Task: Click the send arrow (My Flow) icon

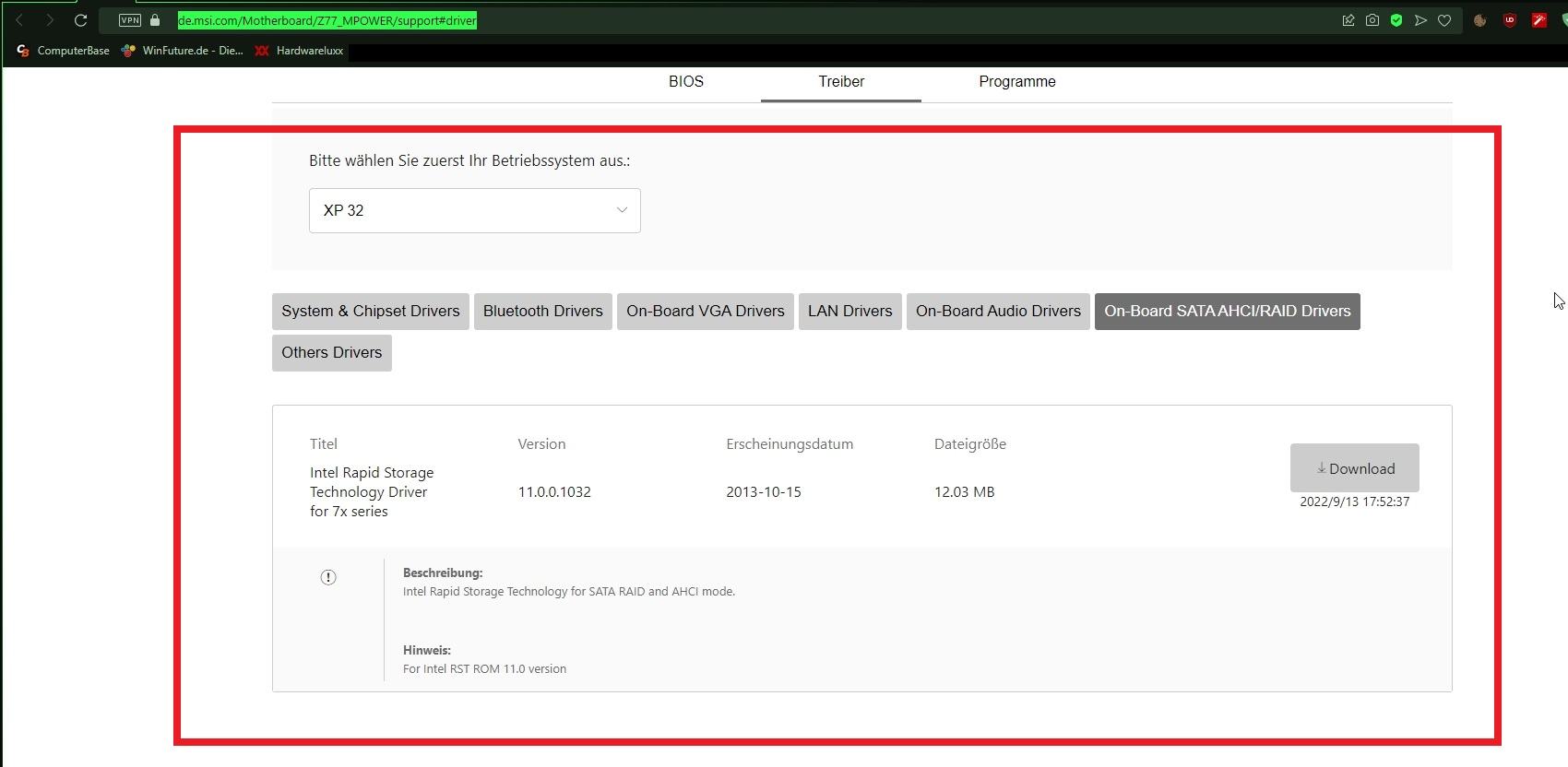Action: (x=1420, y=20)
